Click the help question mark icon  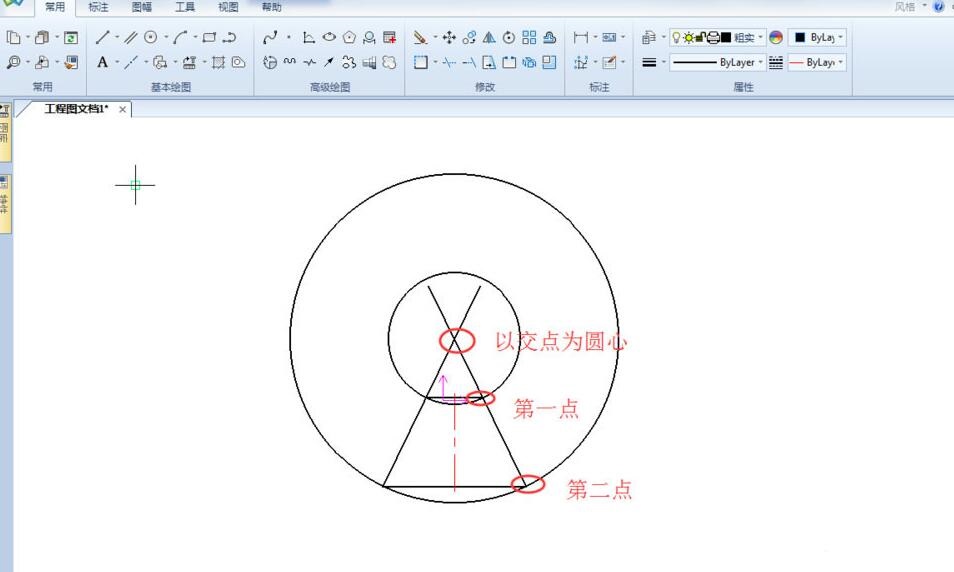pos(939,7)
